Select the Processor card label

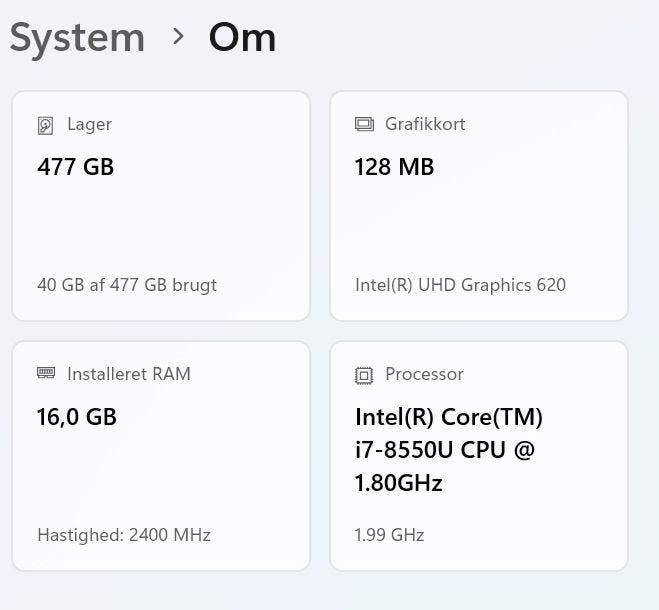point(424,374)
